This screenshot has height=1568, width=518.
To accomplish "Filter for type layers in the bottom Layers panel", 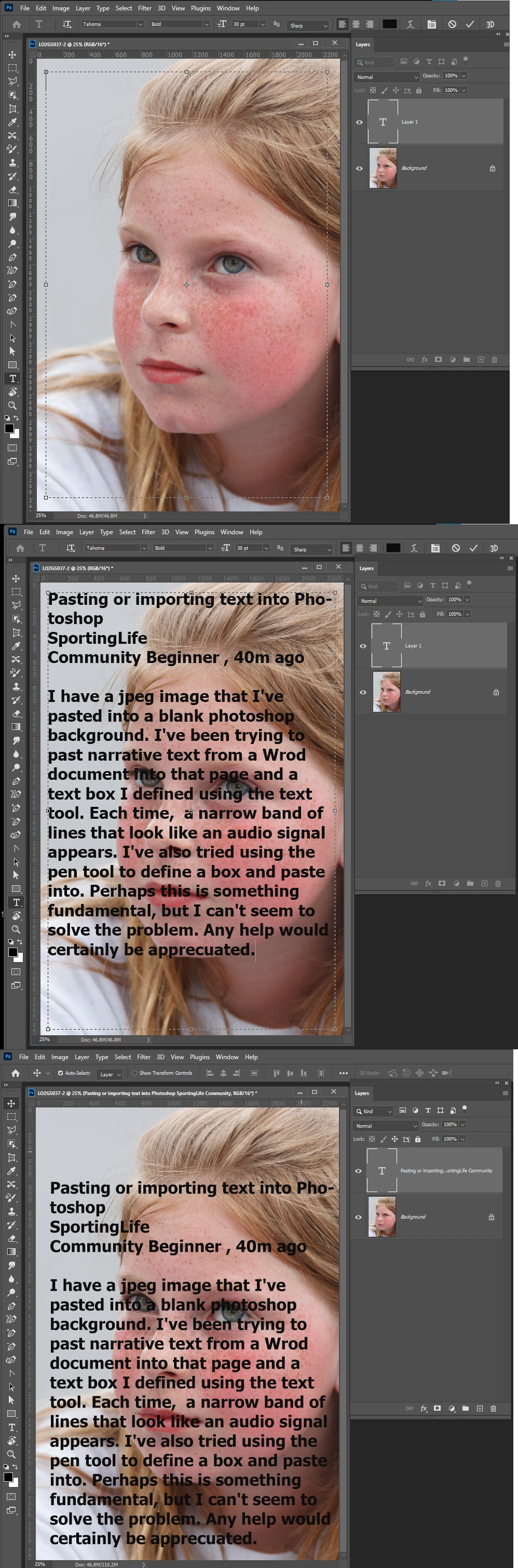I will 428,1110.
